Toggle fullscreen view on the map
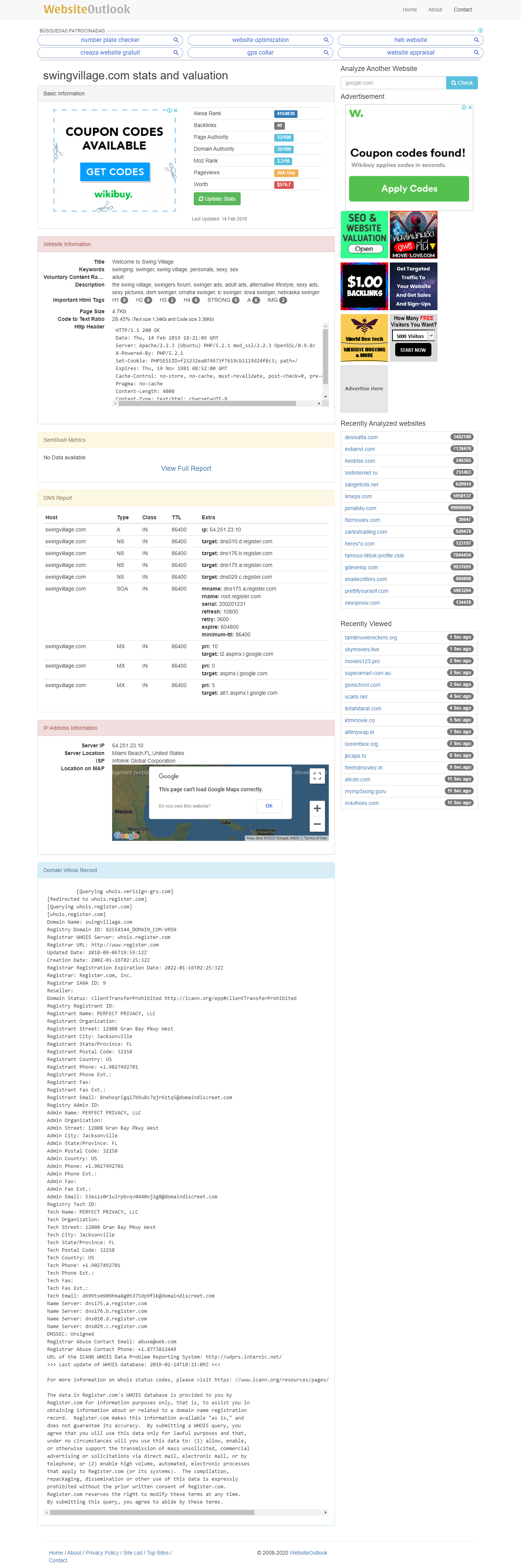Screen dimensions: 521x1568 (317, 776)
